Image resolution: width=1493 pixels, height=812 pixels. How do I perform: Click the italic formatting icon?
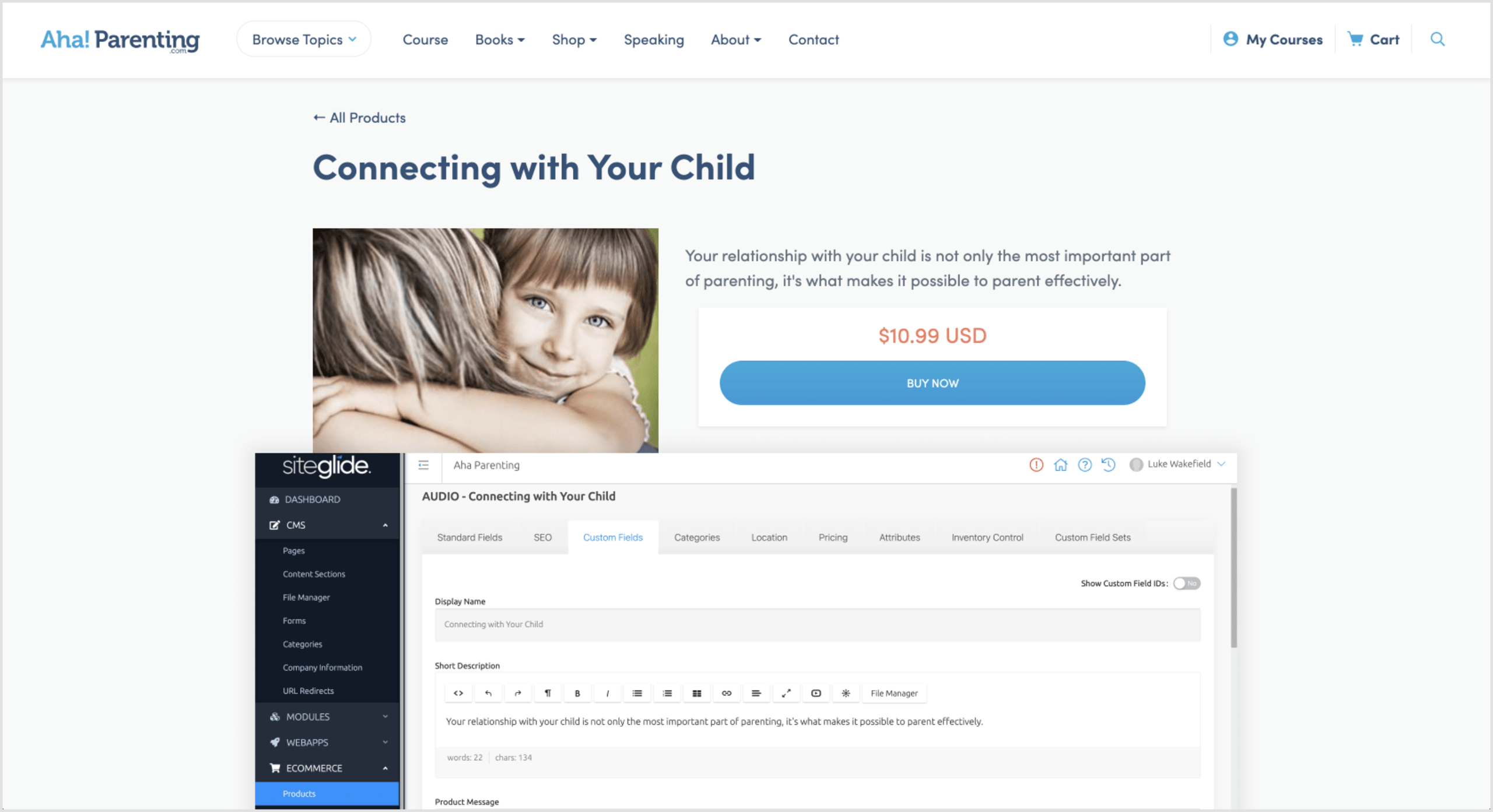pyautogui.click(x=608, y=693)
